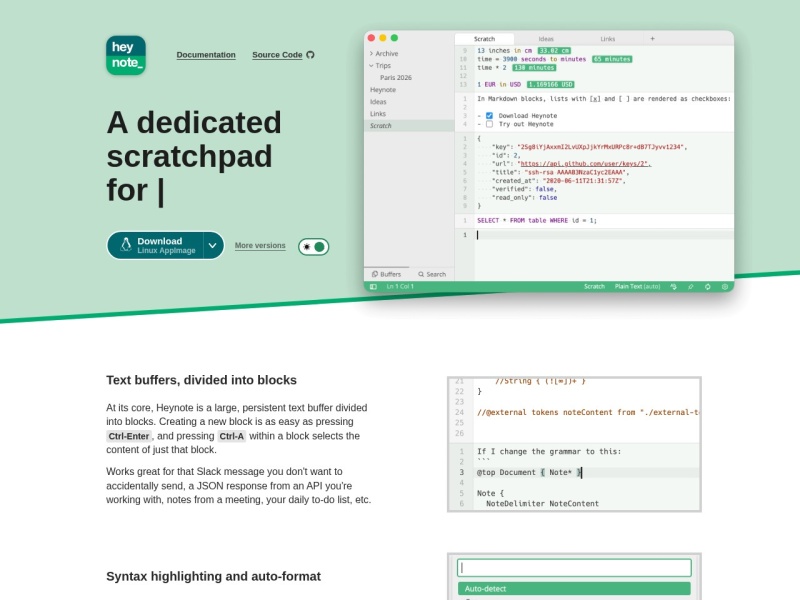Screen dimensions: 800x600
Task: Select Heynote buffer in sidebar
Action: (x=383, y=90)
